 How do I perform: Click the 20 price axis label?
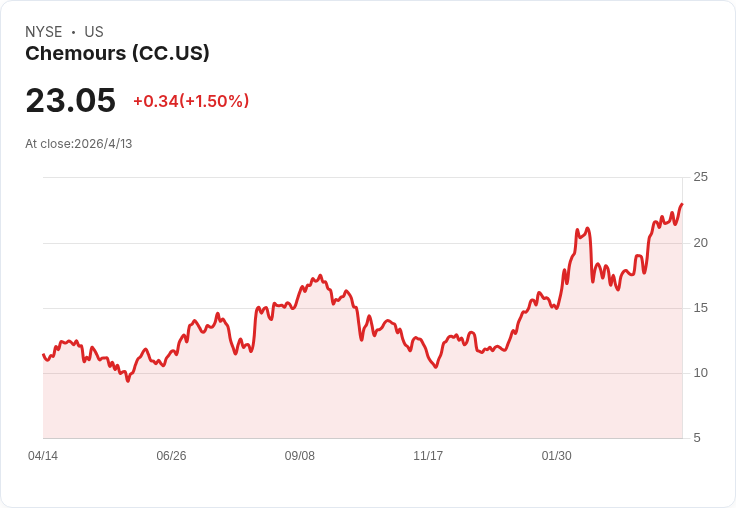point(700,243)
